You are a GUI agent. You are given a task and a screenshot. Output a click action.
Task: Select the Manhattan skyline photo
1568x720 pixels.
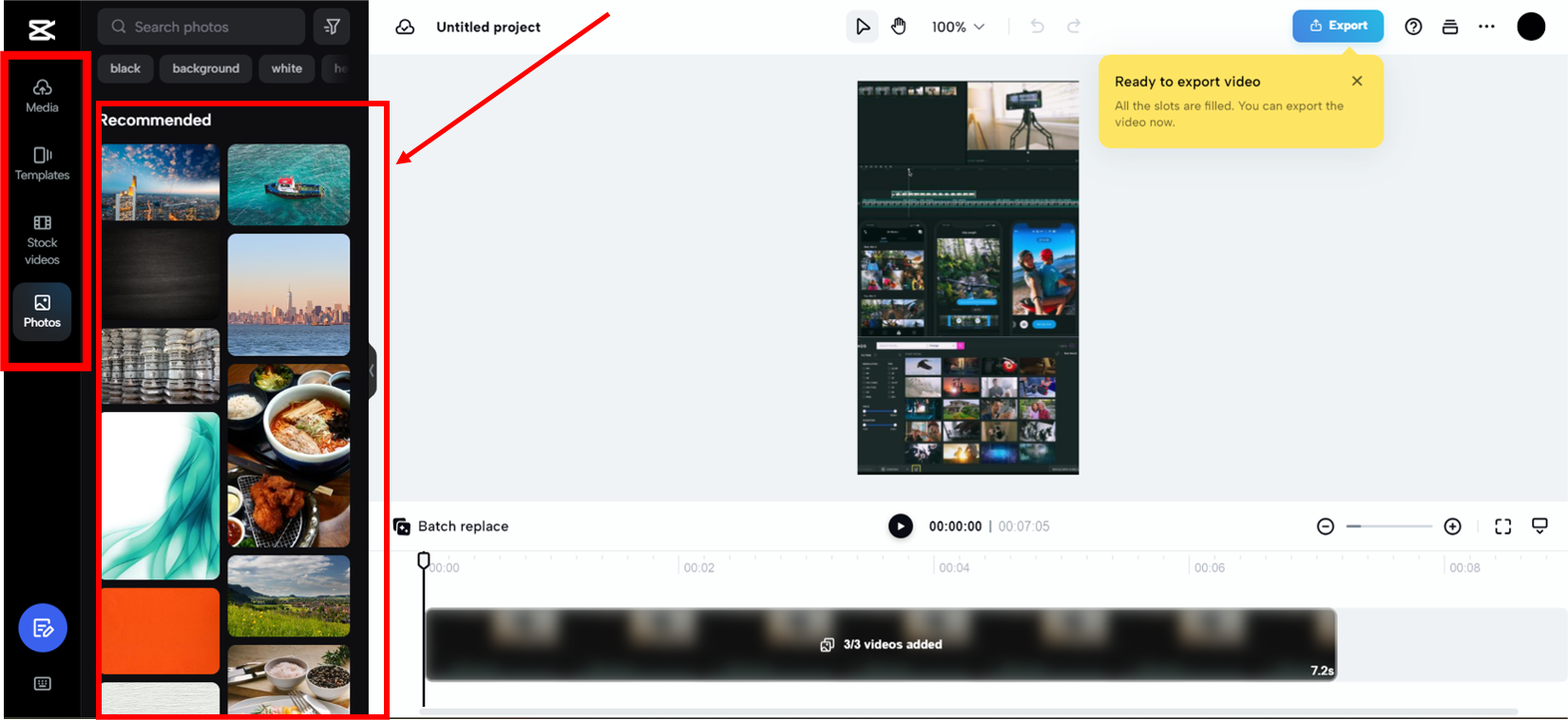(x=289, y=294)
